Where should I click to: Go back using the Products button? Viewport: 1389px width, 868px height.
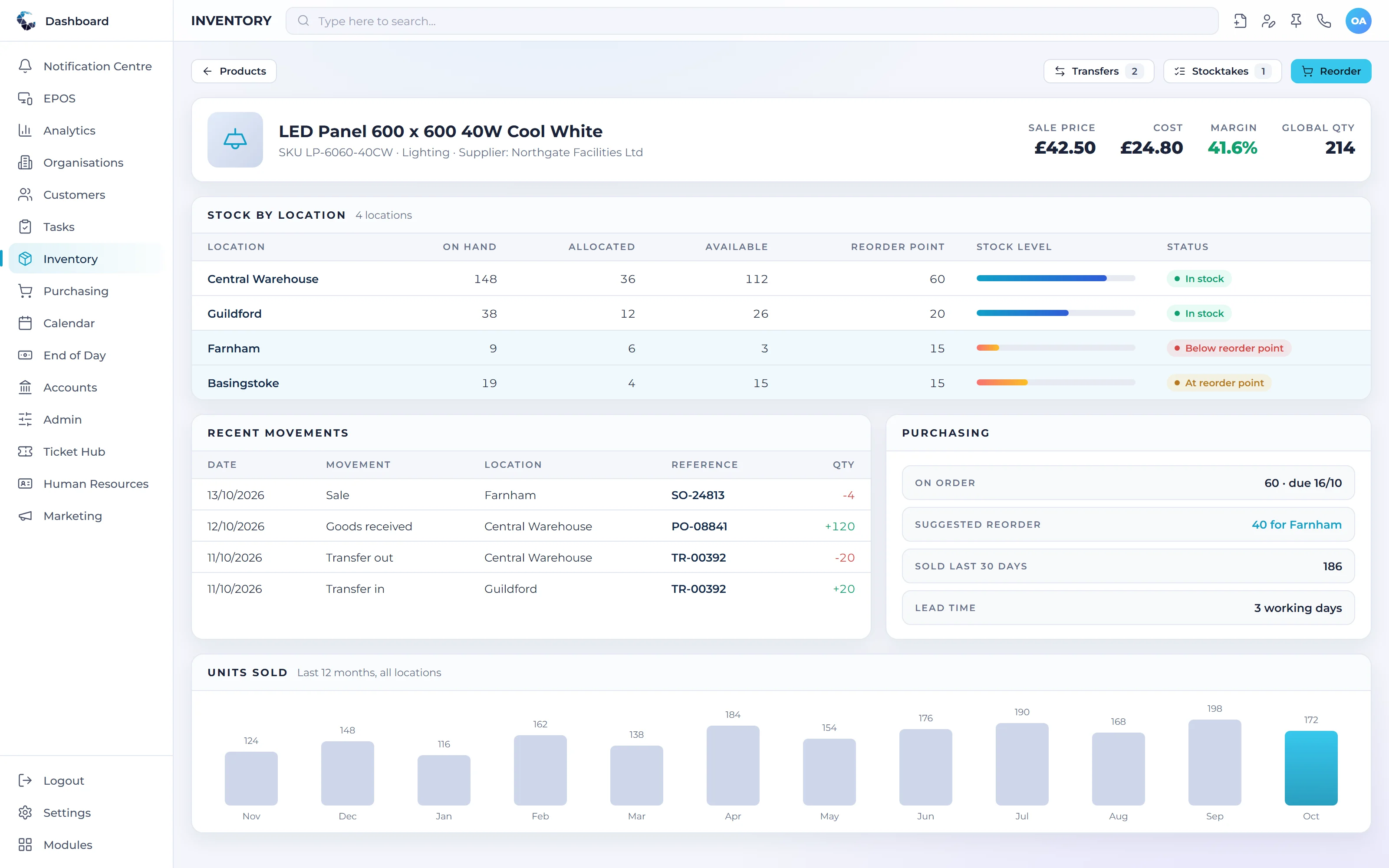click(234, 71)
